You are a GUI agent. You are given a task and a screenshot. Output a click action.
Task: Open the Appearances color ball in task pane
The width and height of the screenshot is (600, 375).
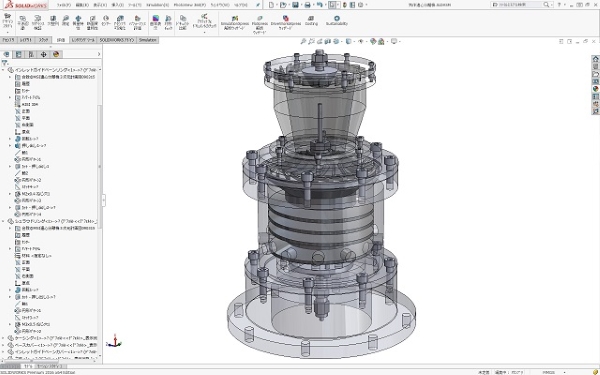(x=595, y=89)
